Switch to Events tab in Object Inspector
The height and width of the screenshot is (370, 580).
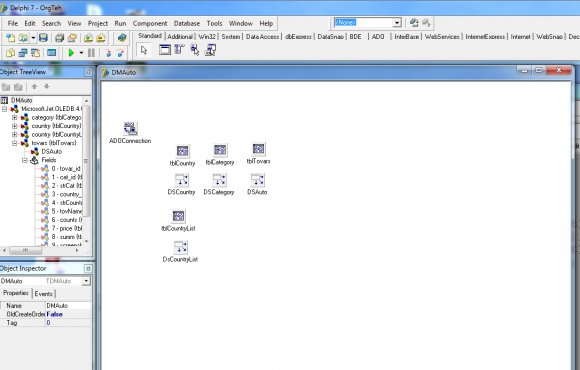point(44,294)
